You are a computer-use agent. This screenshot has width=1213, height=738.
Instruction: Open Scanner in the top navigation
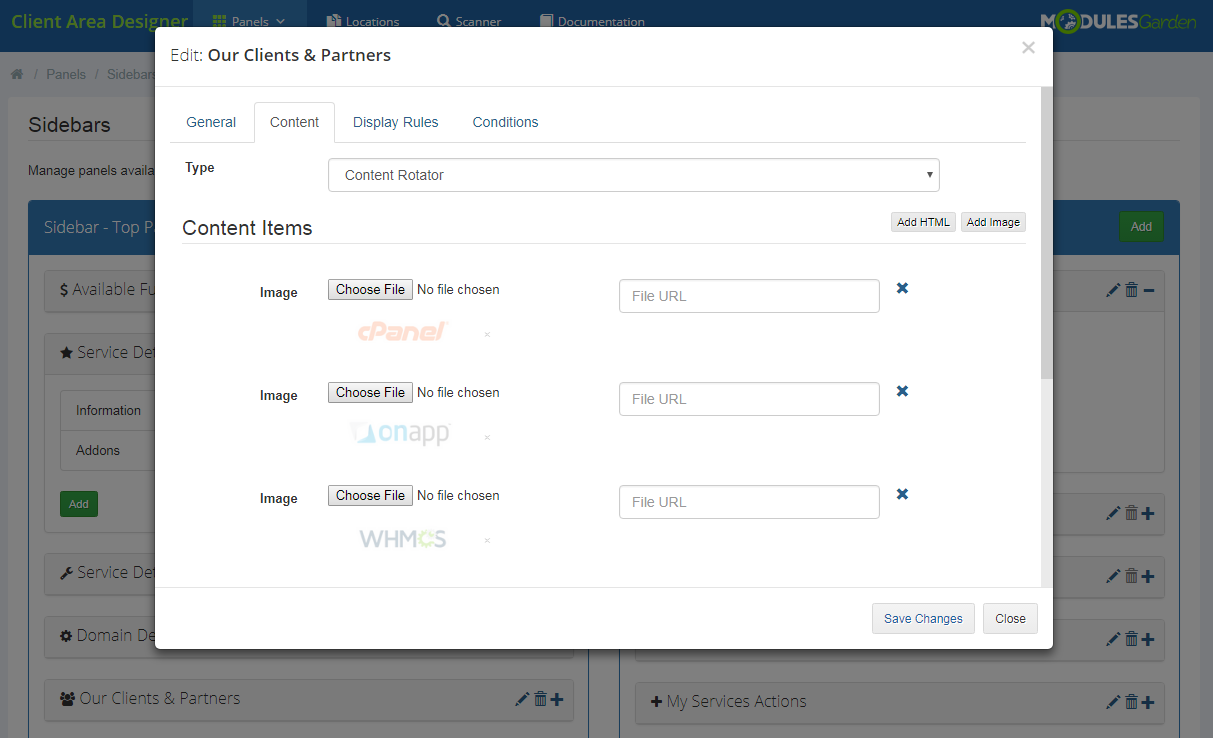(x=470, y=21)
